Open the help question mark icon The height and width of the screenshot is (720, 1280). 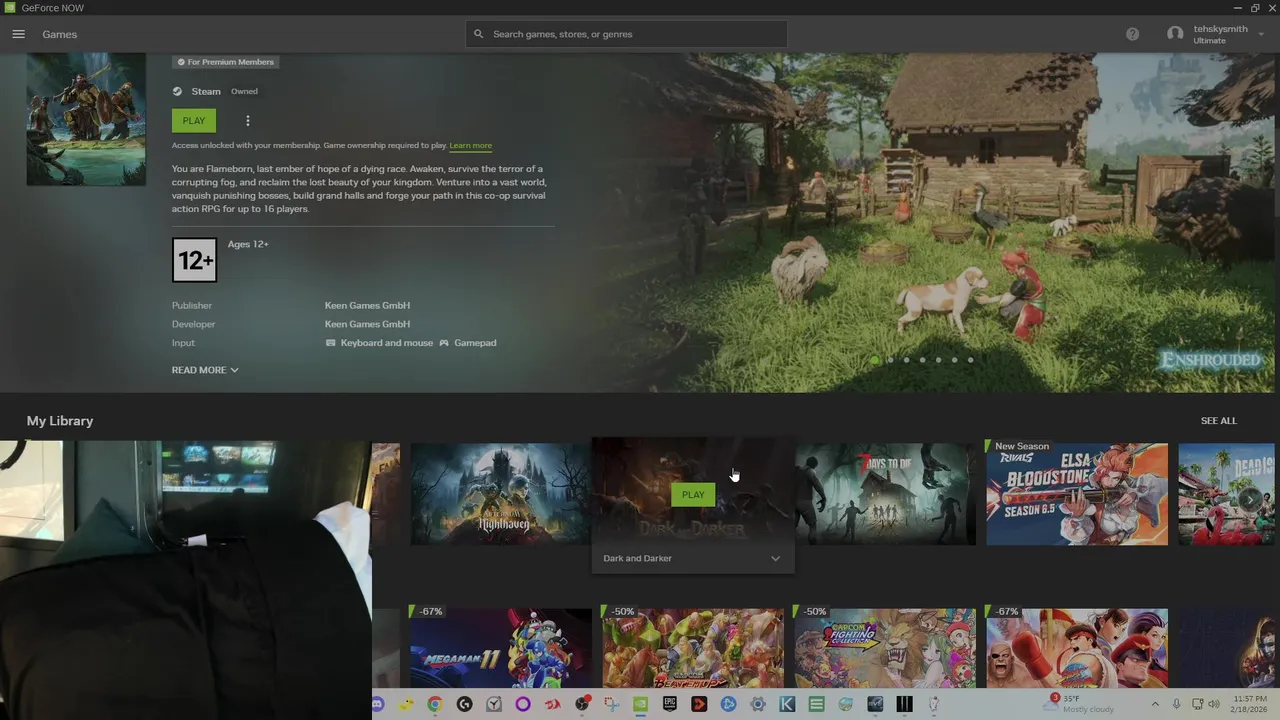click(1132, 34)
